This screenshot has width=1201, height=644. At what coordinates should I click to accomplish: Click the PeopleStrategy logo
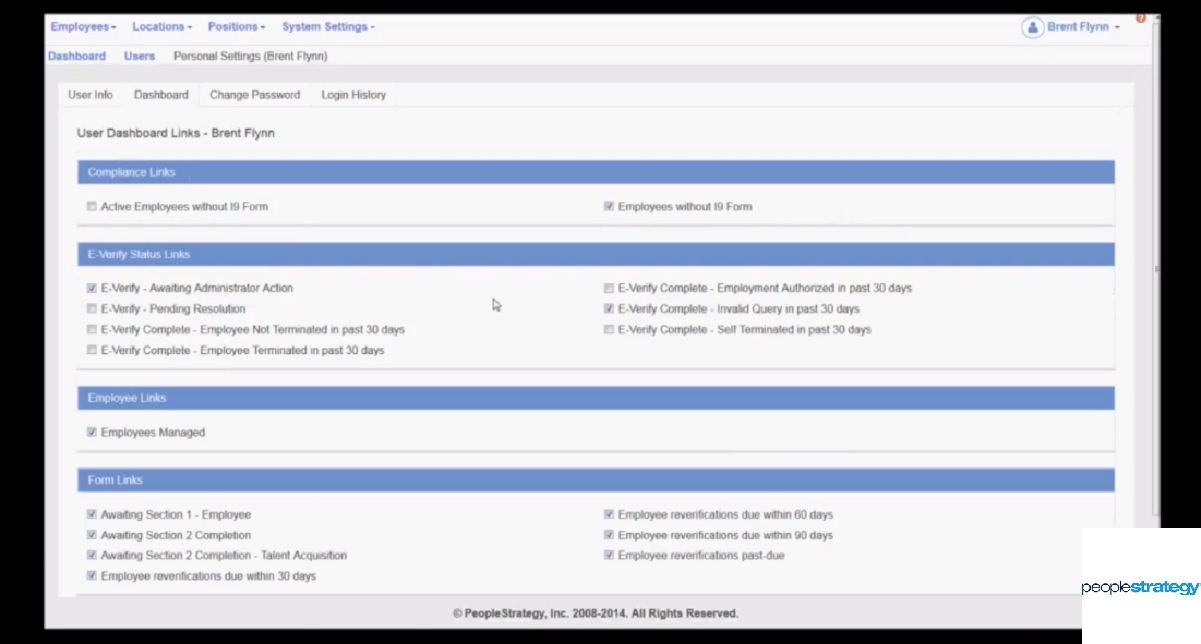click(x=1140, y=587)
